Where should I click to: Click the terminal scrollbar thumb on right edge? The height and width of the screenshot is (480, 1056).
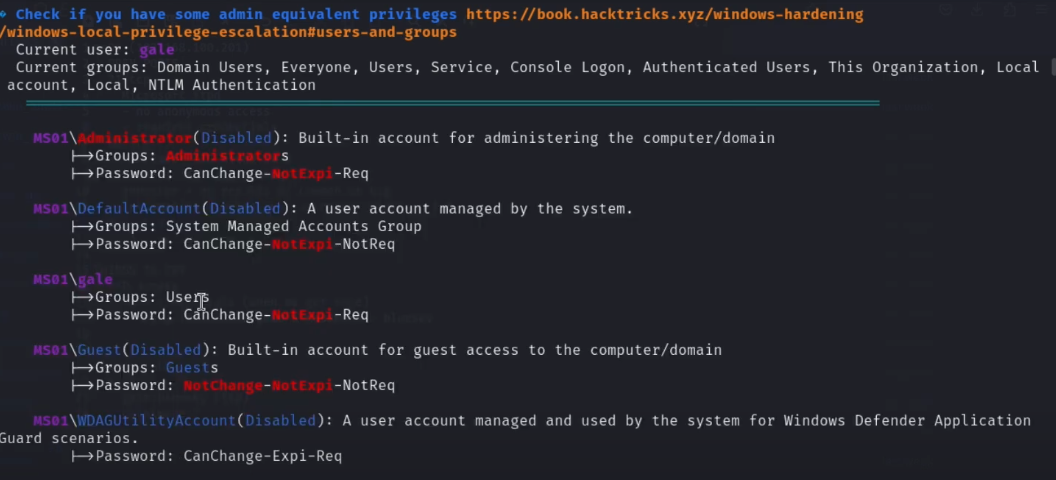1051,67
